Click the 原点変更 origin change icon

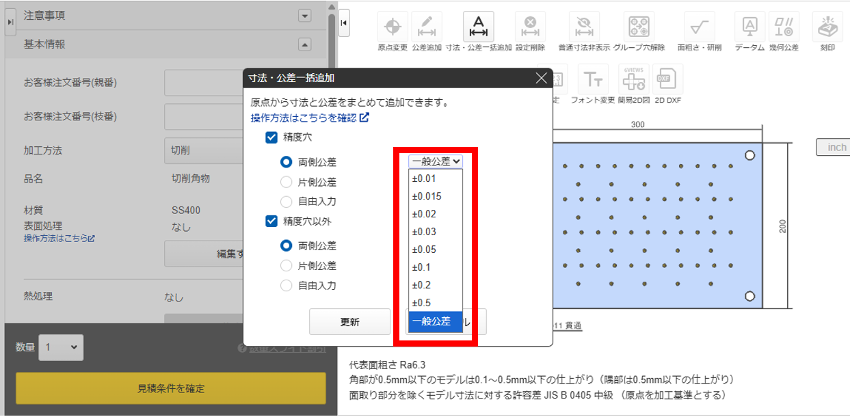tap(392, 27)
